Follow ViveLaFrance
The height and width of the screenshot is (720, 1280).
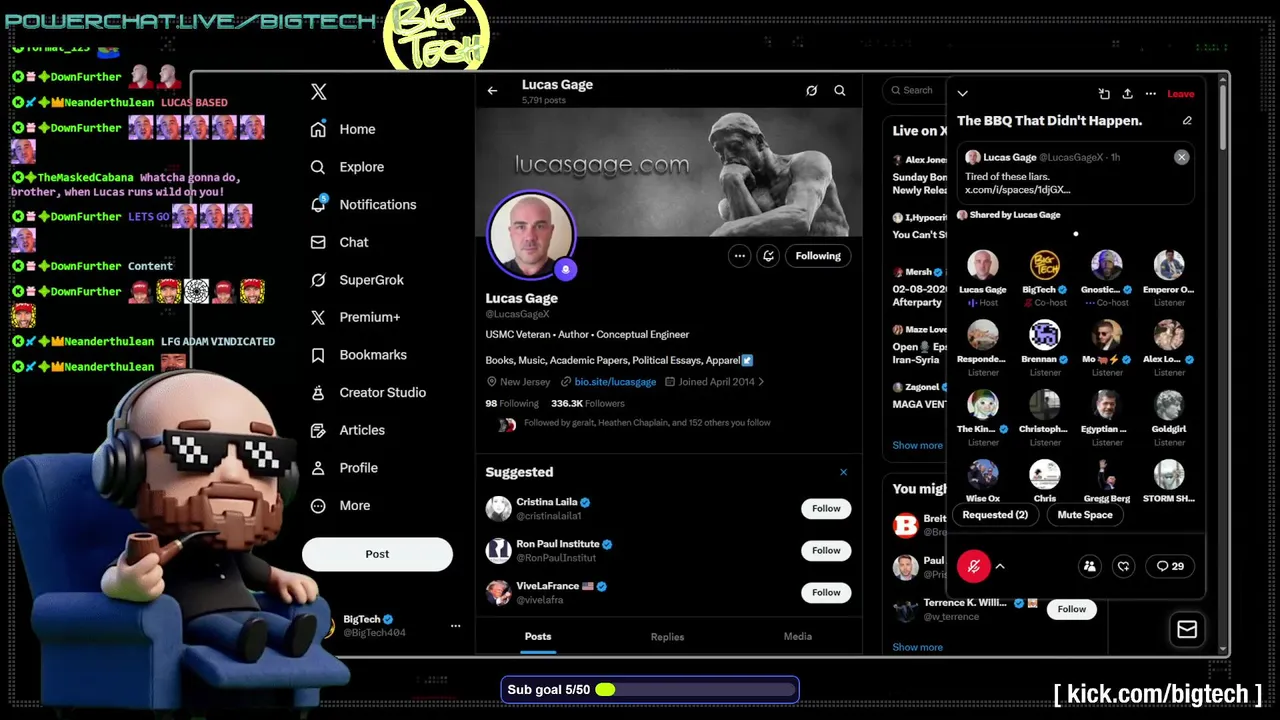coord(826,593)
